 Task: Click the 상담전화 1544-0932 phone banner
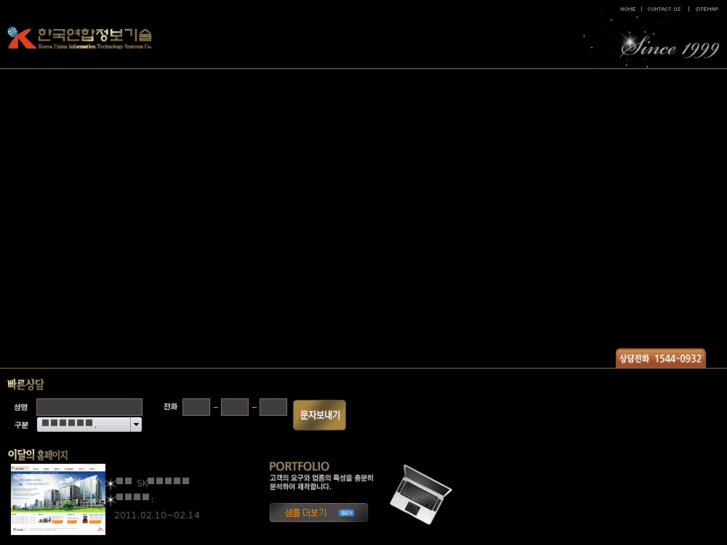coord(661,358)
